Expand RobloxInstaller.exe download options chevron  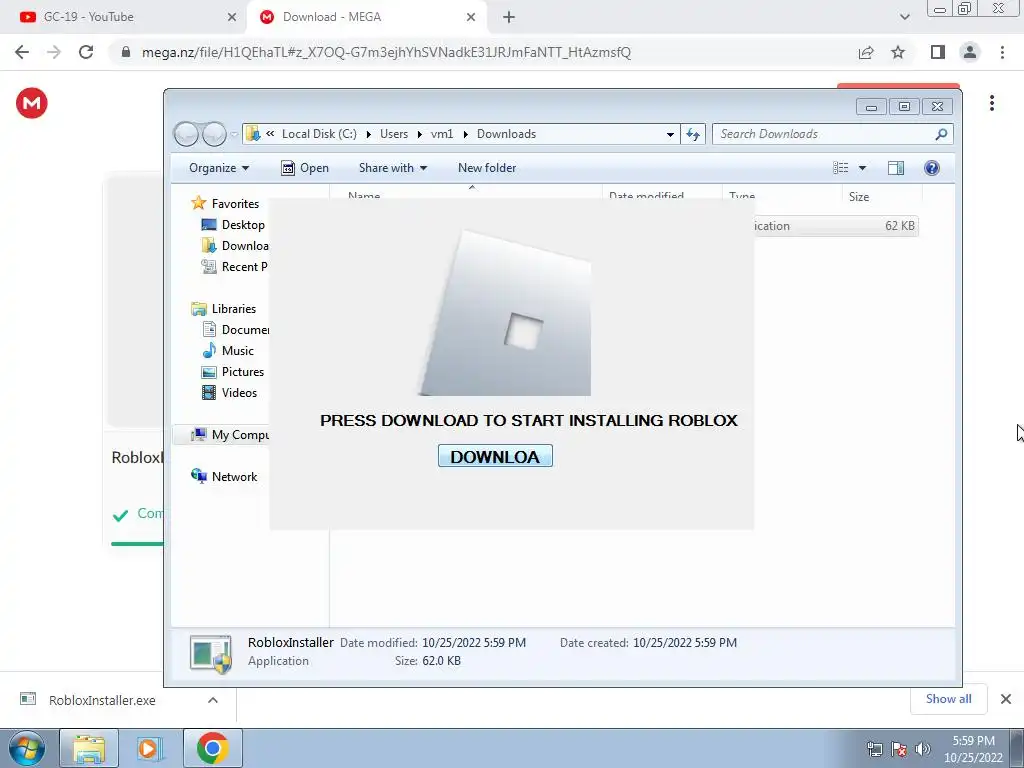(x=213, y=700)
